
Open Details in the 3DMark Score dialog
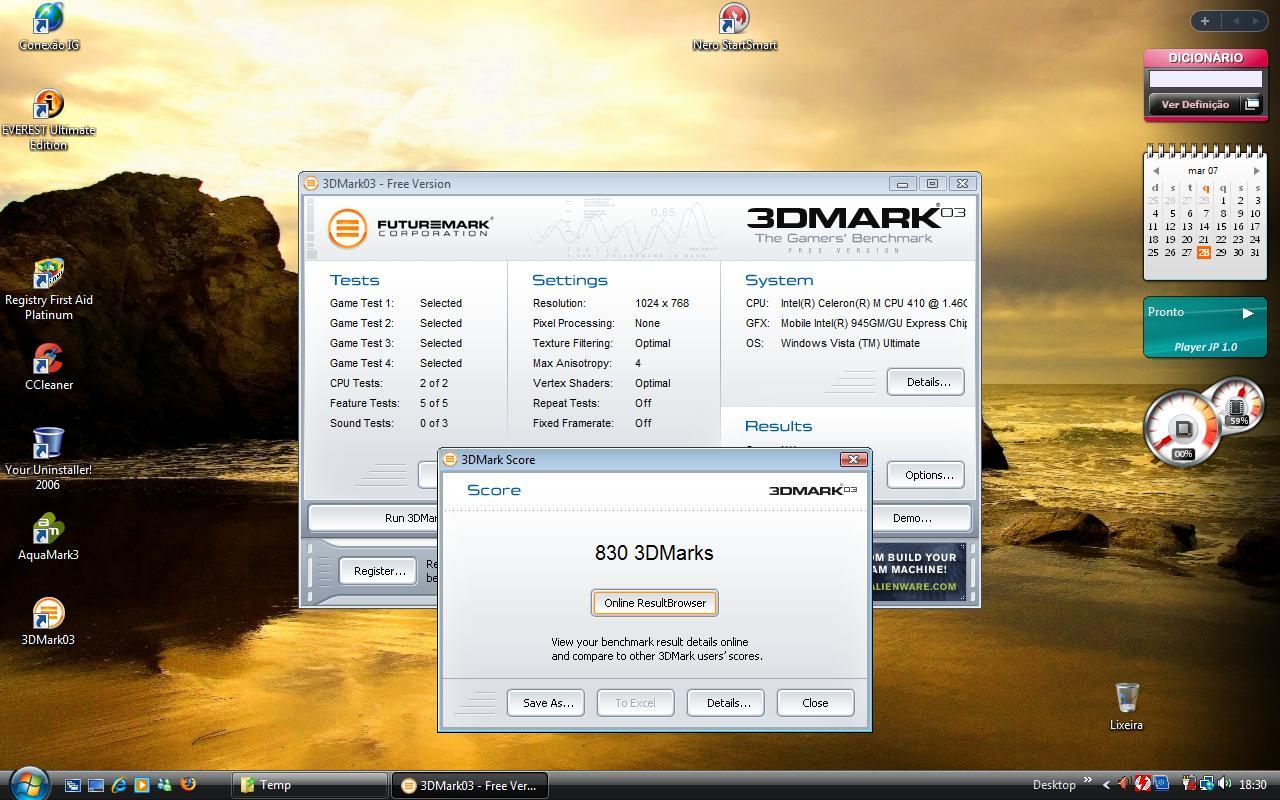coord(728,703)
